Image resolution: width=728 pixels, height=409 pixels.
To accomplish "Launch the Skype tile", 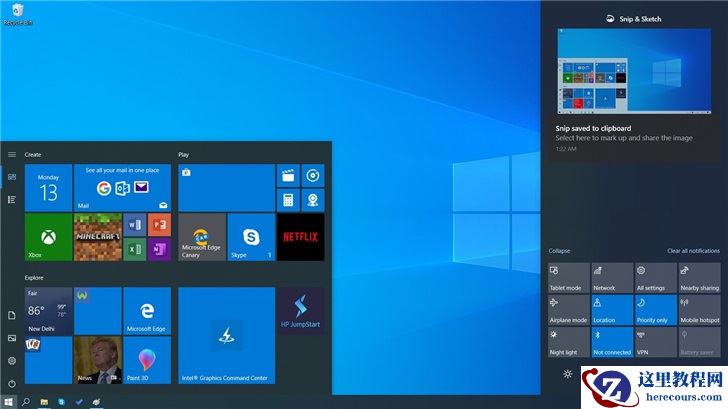I will pyautogui.click(x=251, y=237).
